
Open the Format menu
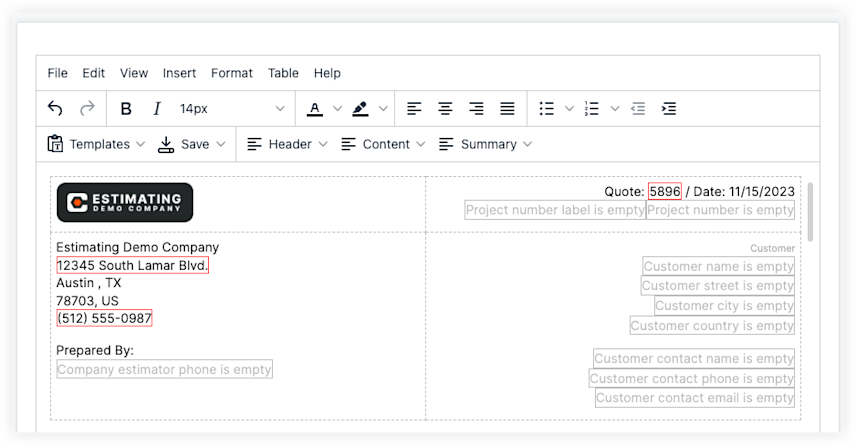(x=231, y=73)
